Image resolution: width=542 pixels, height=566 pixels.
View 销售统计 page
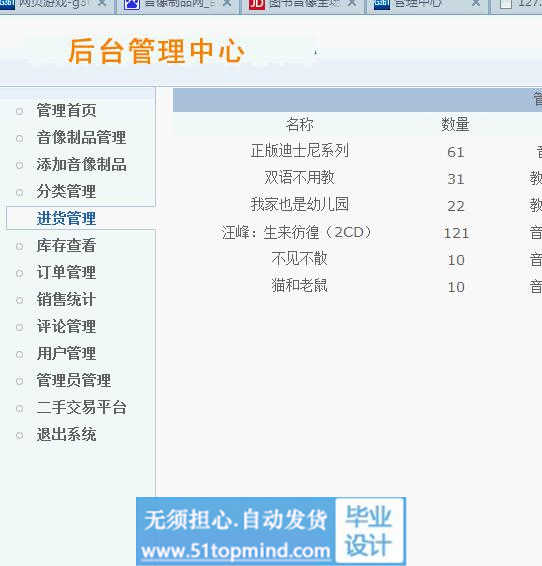66,300
